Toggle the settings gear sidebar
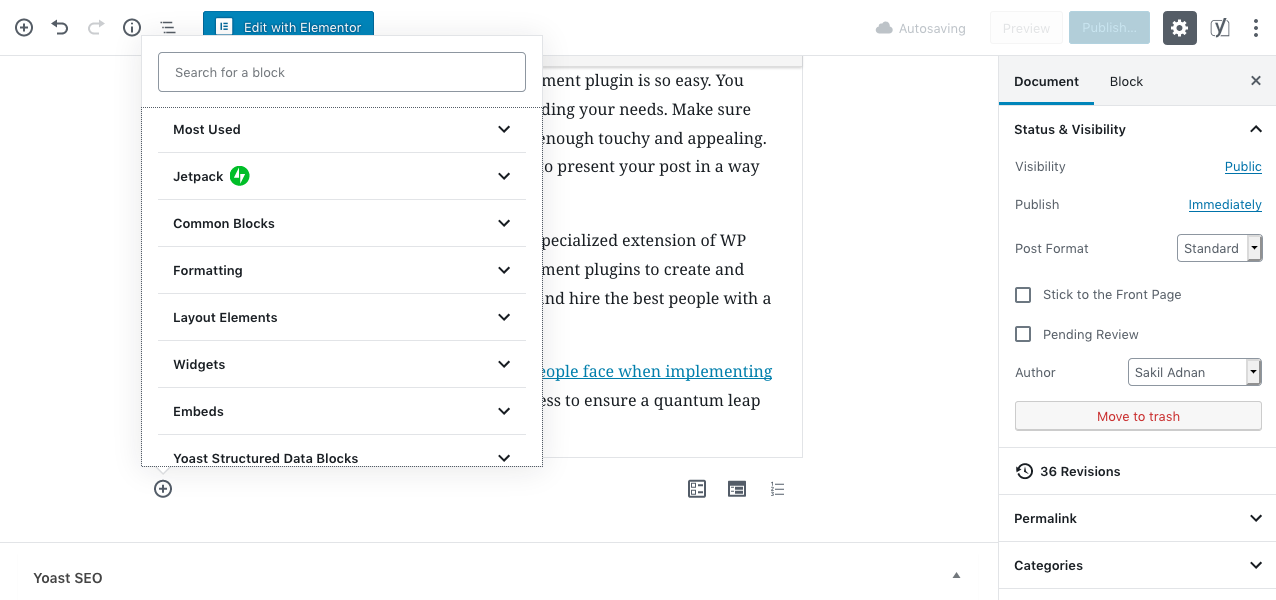 pos(1180,28)
